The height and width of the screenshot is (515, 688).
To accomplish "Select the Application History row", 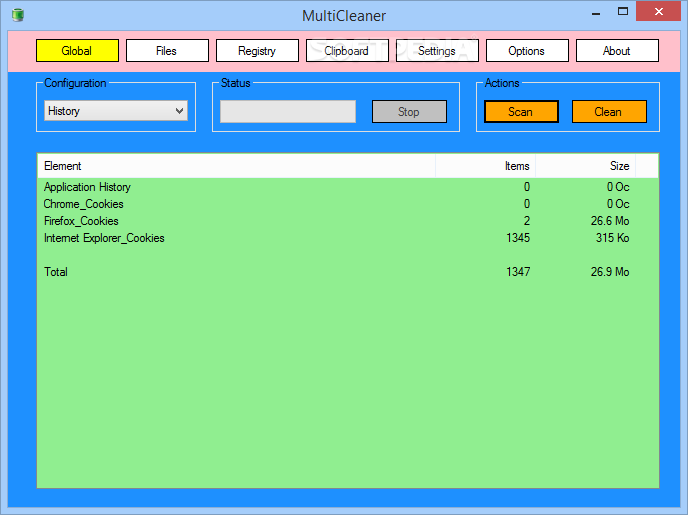I will [348, 187].
